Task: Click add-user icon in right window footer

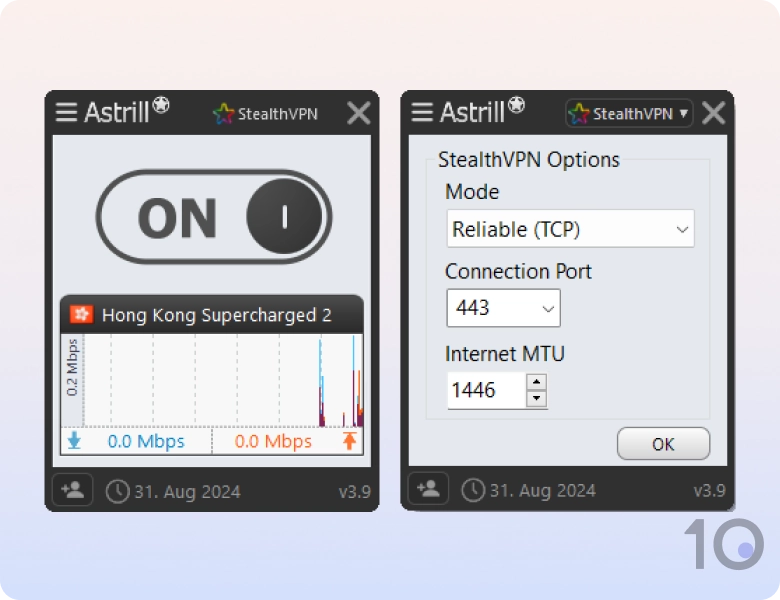Action: (x=429, y=489)
